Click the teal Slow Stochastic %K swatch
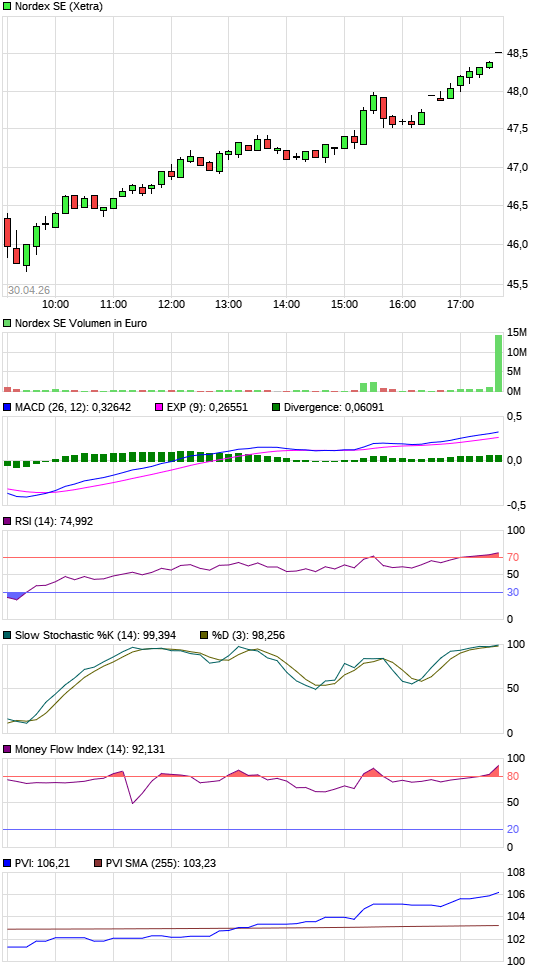The height and width of the screenshot is (971, 545). coord(7,635)
